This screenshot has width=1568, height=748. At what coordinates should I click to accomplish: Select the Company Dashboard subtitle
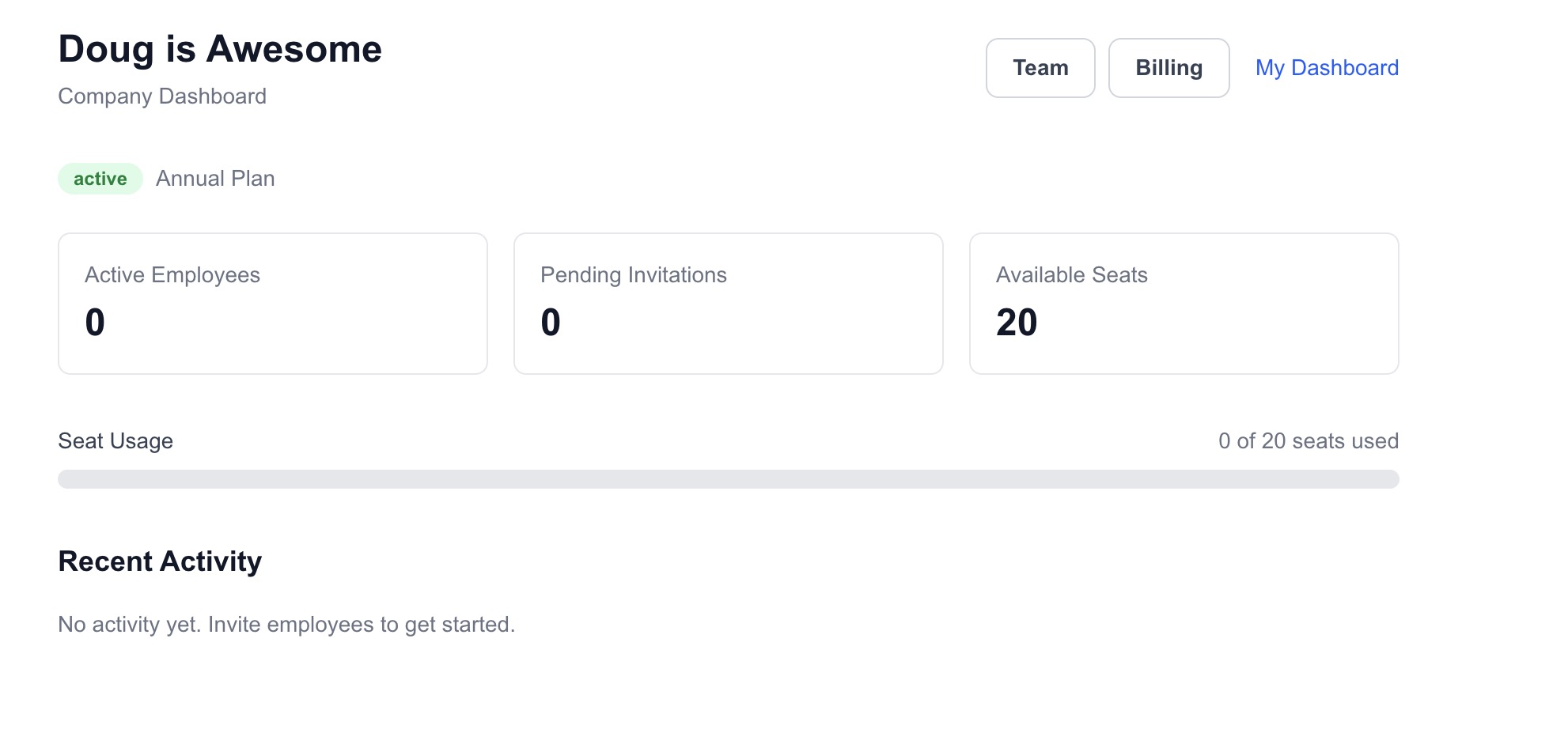click(161, 96)
